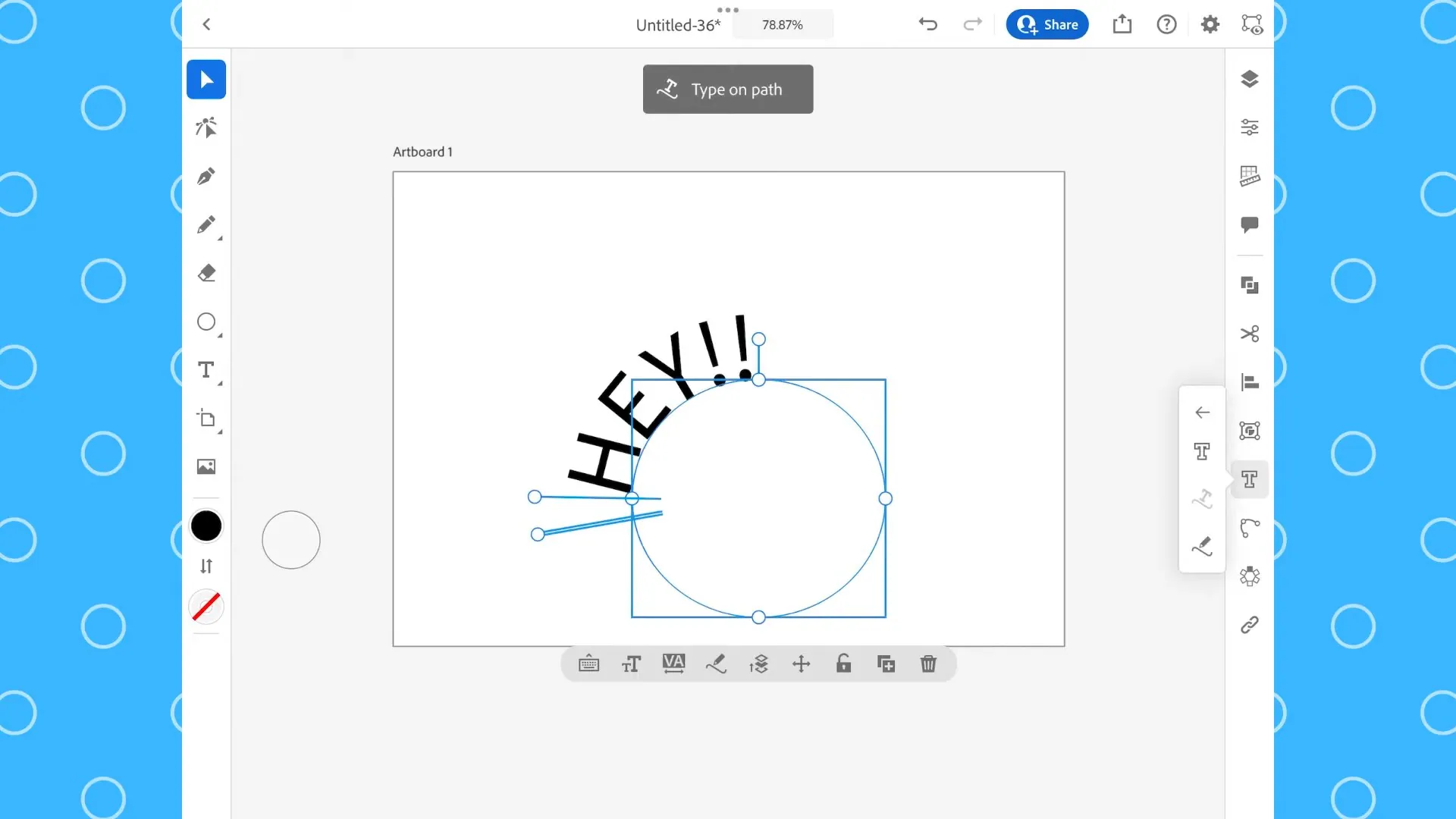Click the Text tool in sidebar
The width and height of the screenshot is (1456, 819).
(206, 370)
